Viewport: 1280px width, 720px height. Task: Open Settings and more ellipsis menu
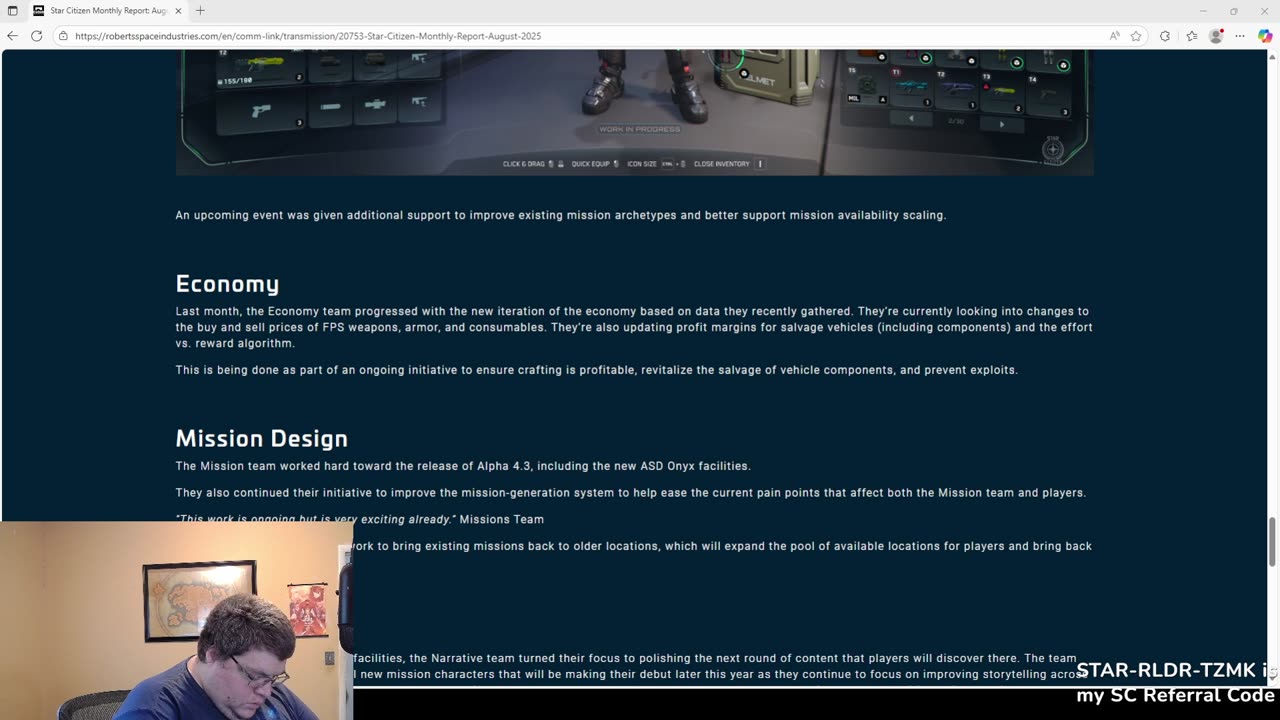point(1240,36)
